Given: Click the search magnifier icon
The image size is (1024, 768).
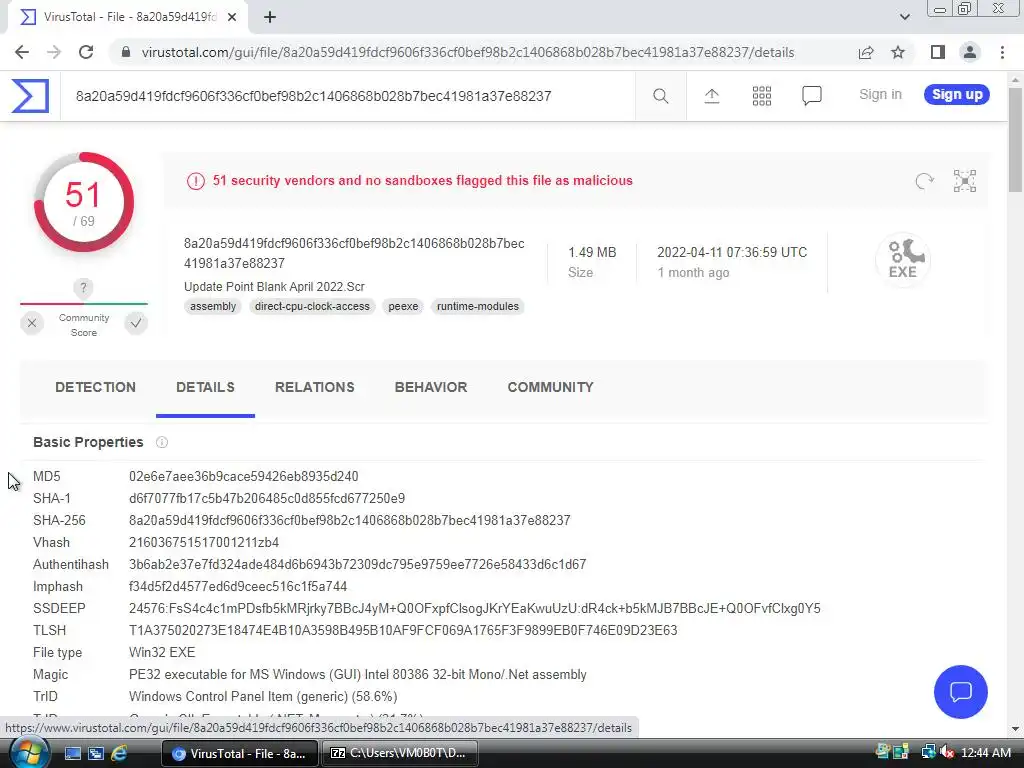Looking at the screenshot, I should (x=660, y=96).
